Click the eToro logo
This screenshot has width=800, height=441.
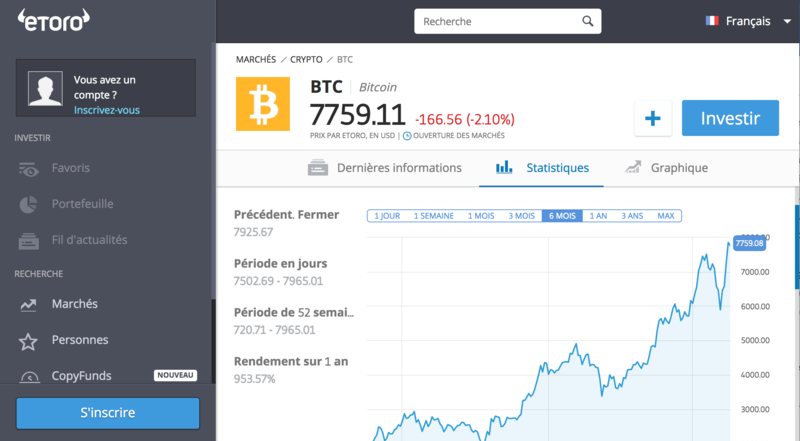[x=54, y=20]
